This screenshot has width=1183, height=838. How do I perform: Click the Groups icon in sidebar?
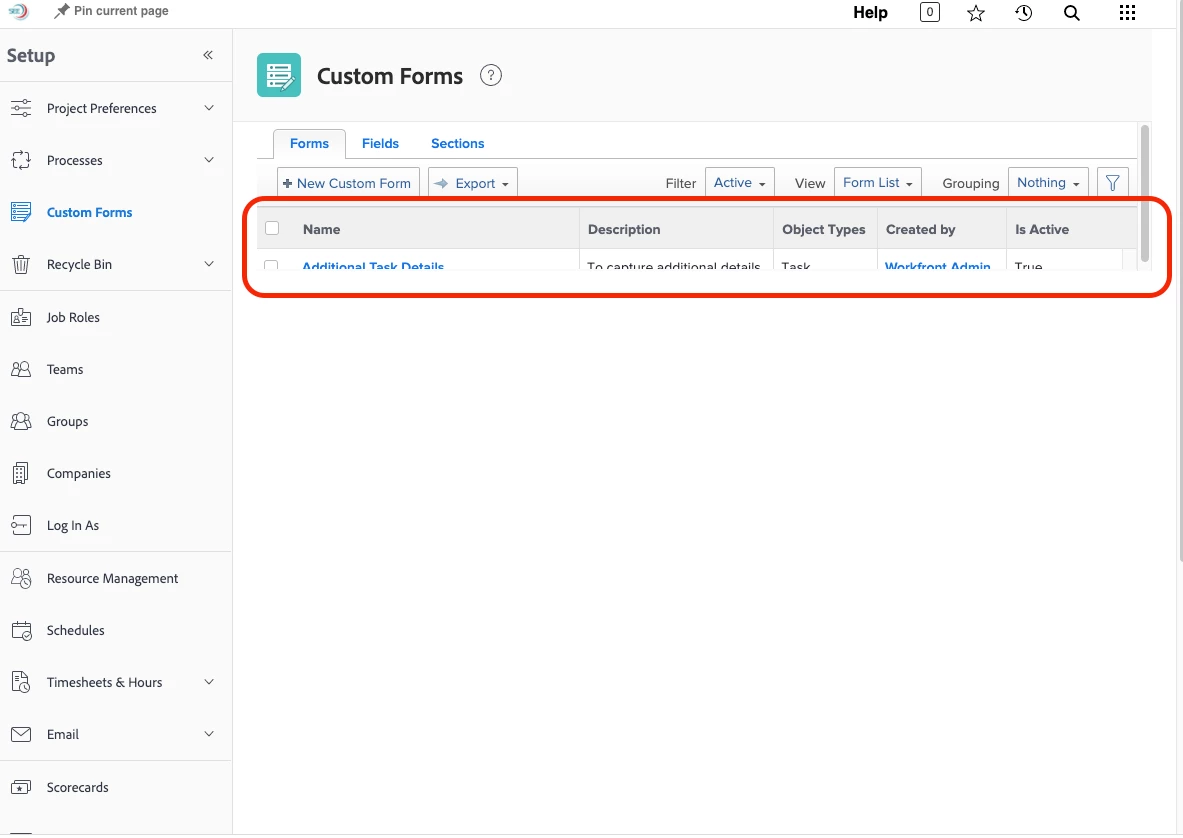[x=21, y=421]
